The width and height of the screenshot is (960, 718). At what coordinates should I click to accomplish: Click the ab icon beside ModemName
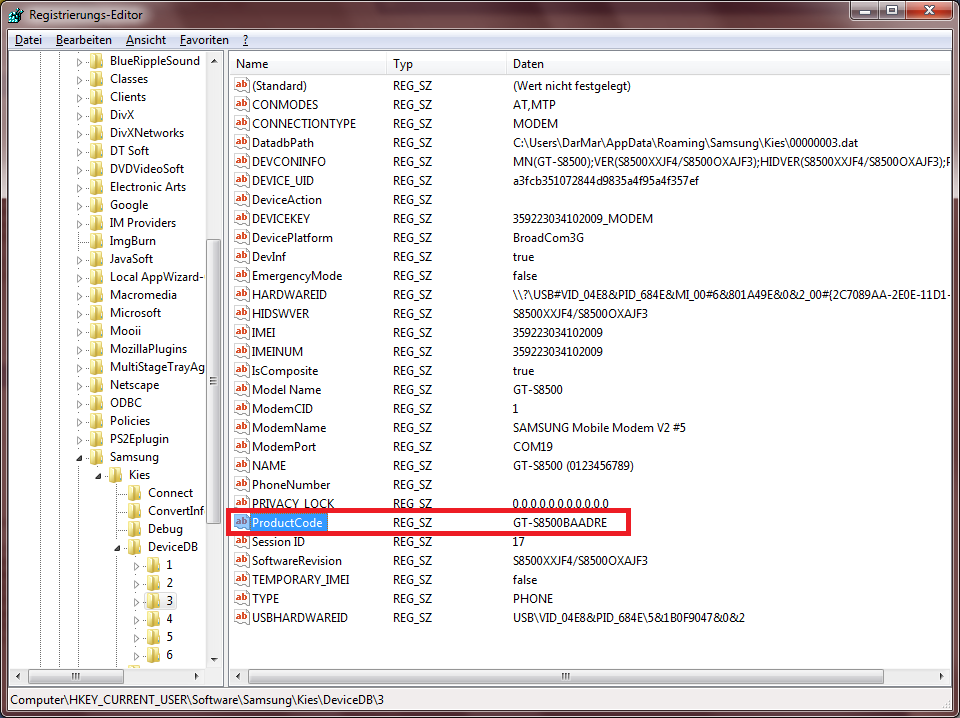coord(242,427)
